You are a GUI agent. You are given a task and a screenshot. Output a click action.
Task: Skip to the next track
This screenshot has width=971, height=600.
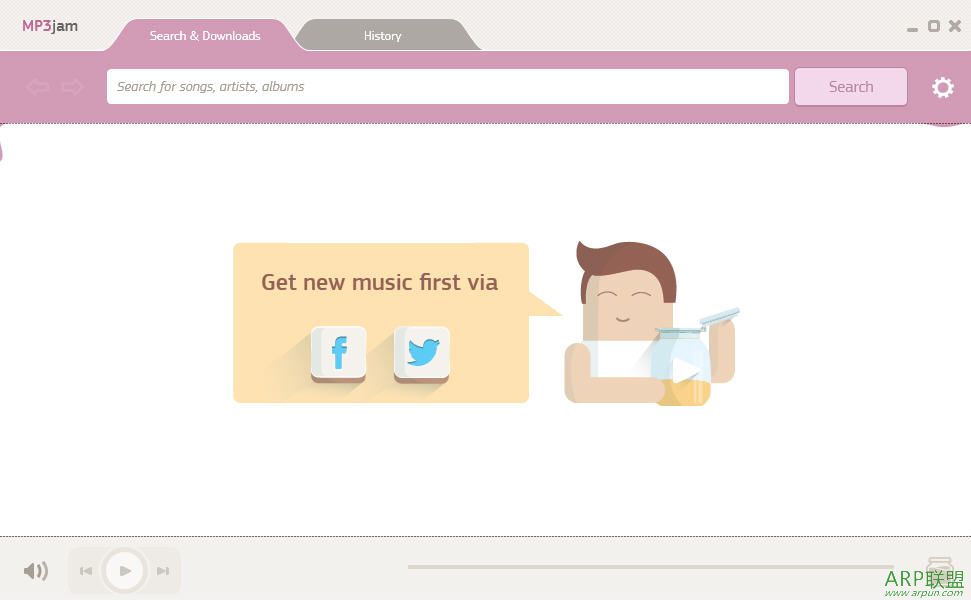click(x=163, y=571)
